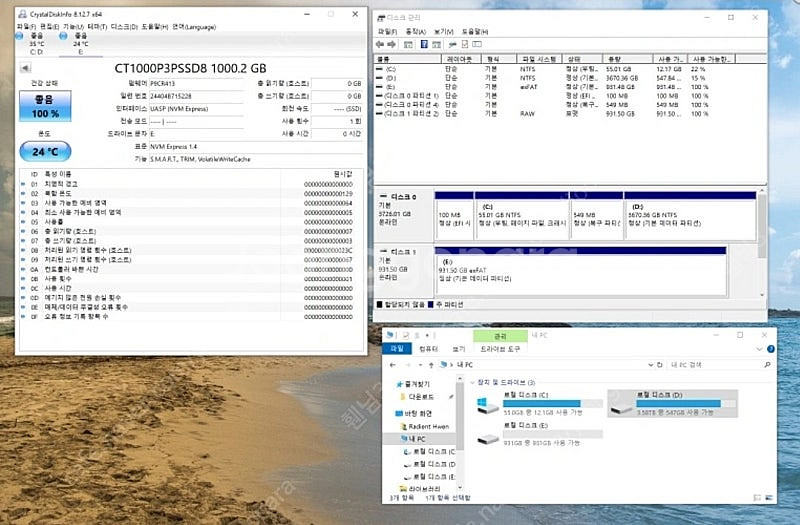This screenshot has width=800, height=525.
Task: Click the up-arrow navigation button in File Explorer
Action: [431, 365]
